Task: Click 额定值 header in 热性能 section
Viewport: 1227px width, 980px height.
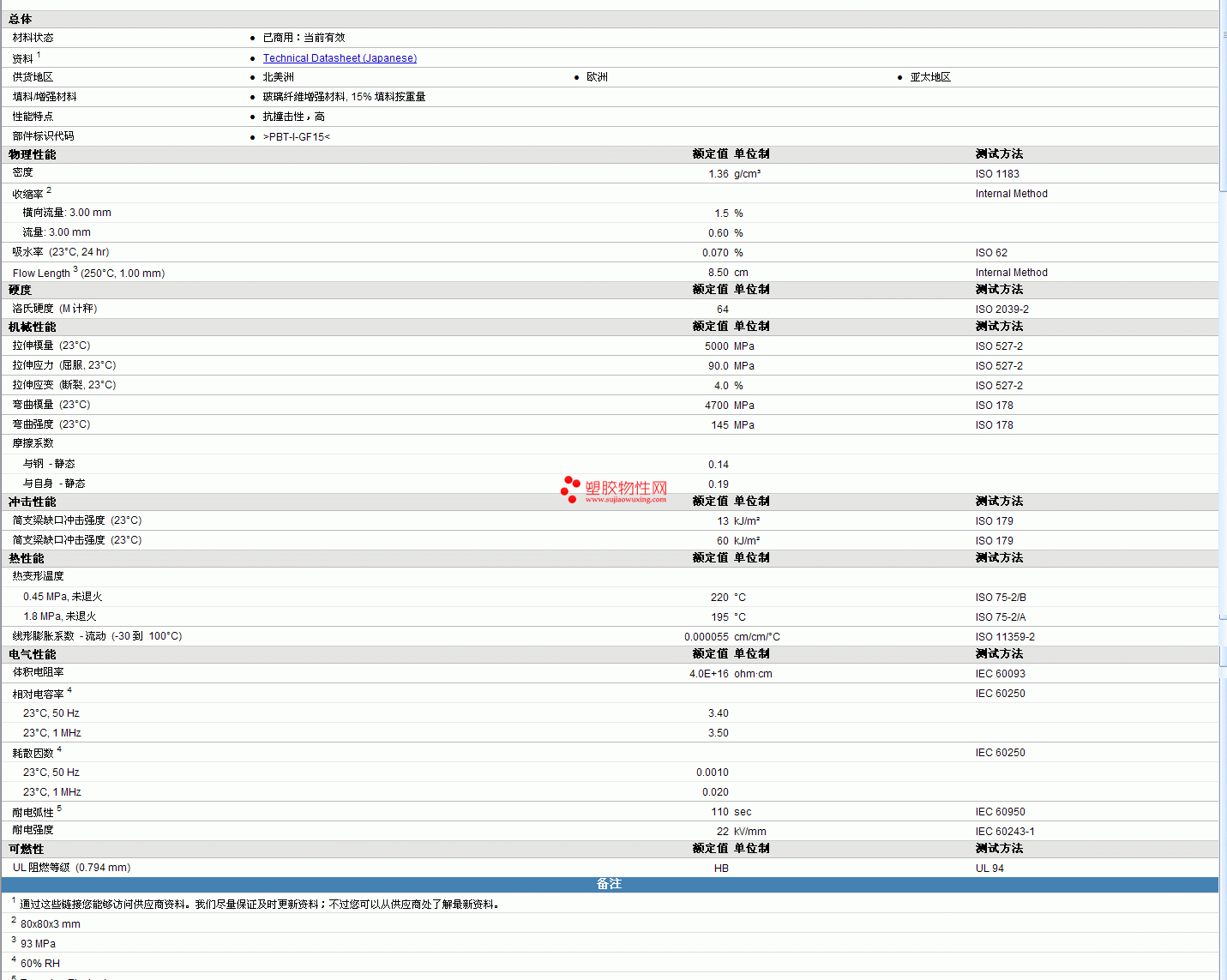Action: coord(710,558)
